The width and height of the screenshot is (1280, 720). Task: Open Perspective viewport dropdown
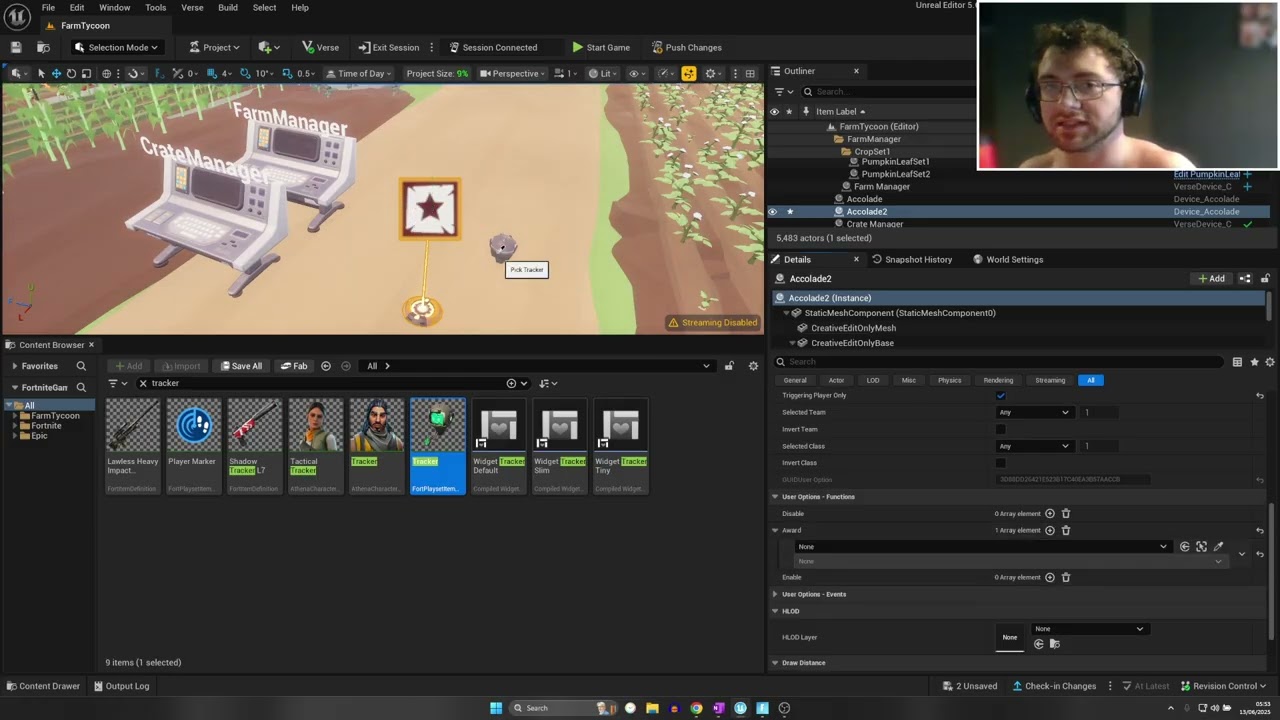point(513,73)
